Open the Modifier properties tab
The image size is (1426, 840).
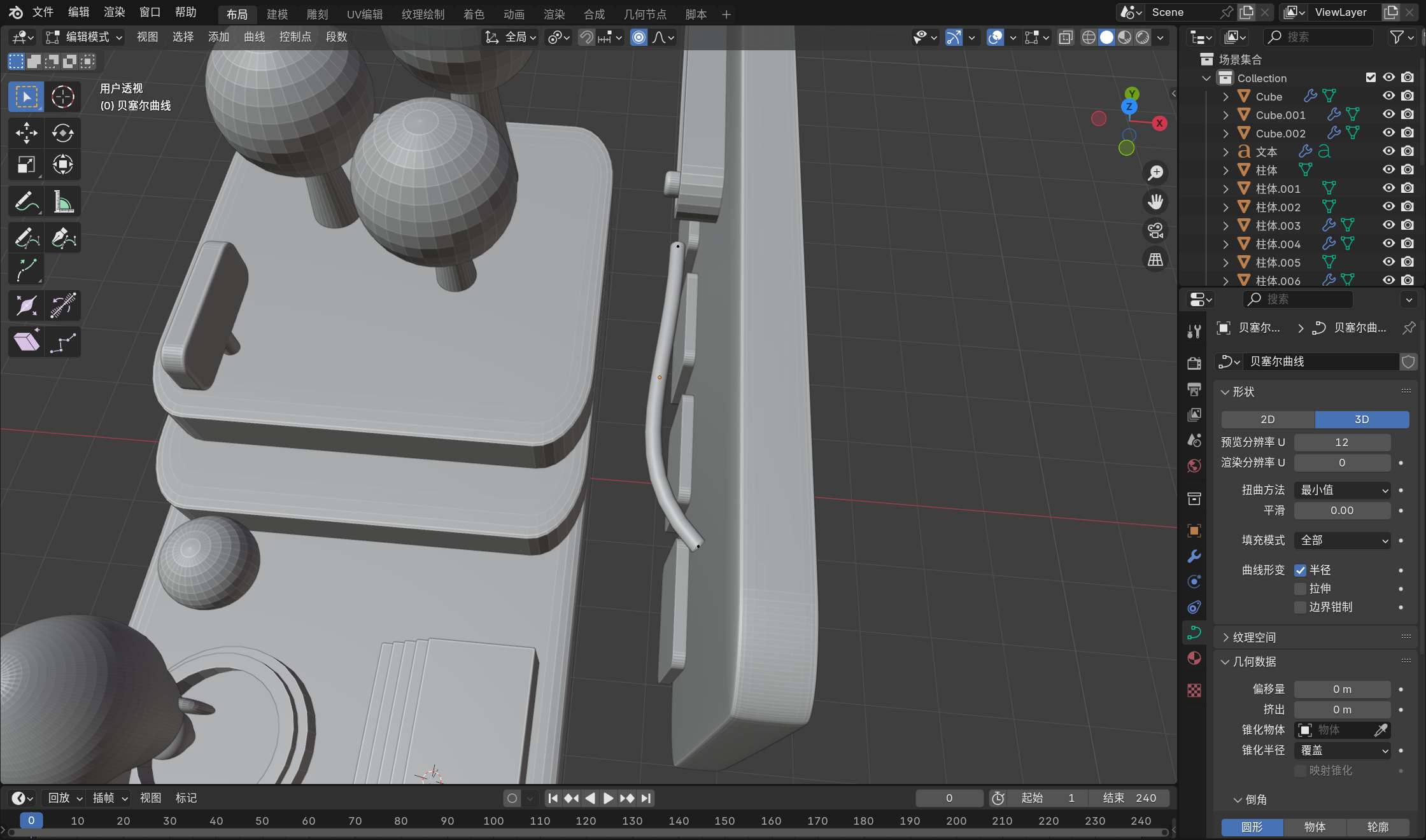1194,556
